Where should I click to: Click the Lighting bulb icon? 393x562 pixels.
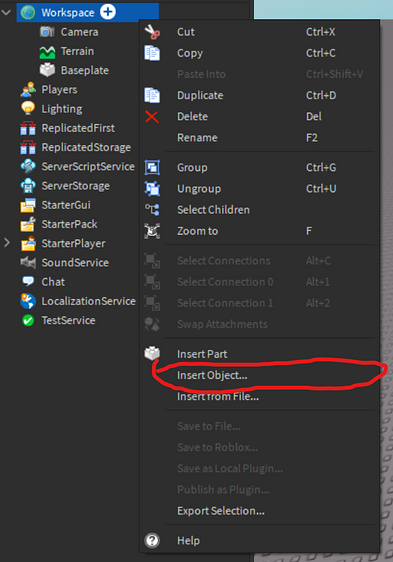pos(28,109)
